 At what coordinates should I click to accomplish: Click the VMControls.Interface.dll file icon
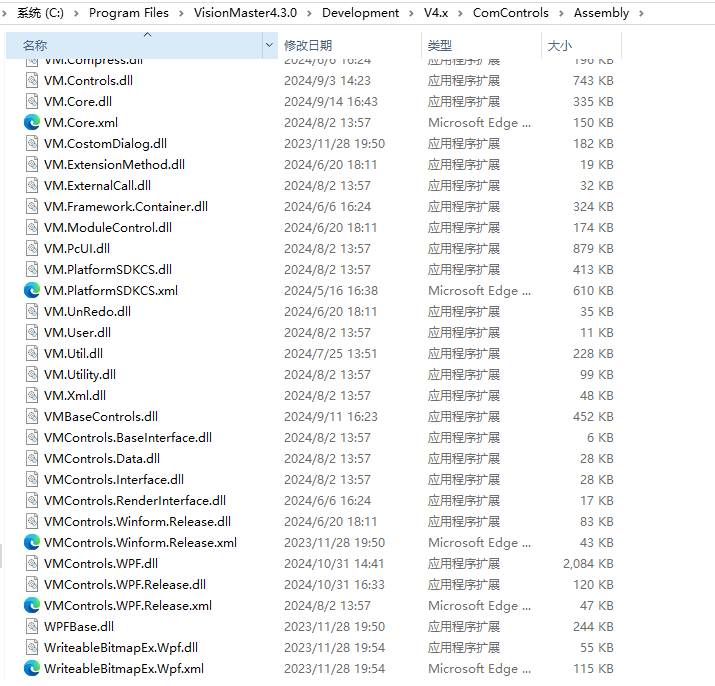coord(32,479)
